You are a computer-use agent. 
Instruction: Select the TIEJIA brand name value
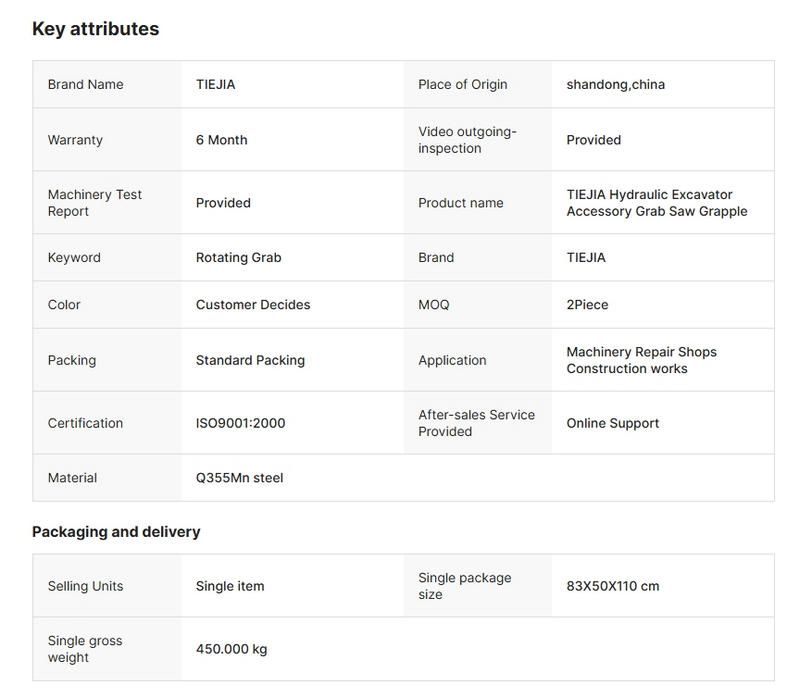coord(215,85)
